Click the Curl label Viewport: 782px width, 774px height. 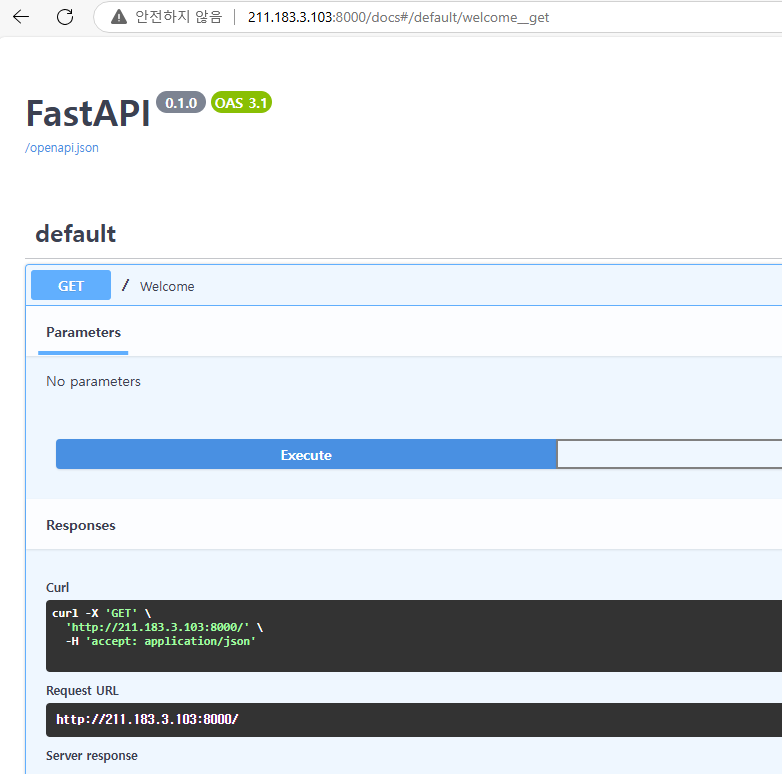pyautogui.click(x=57, y=587)
